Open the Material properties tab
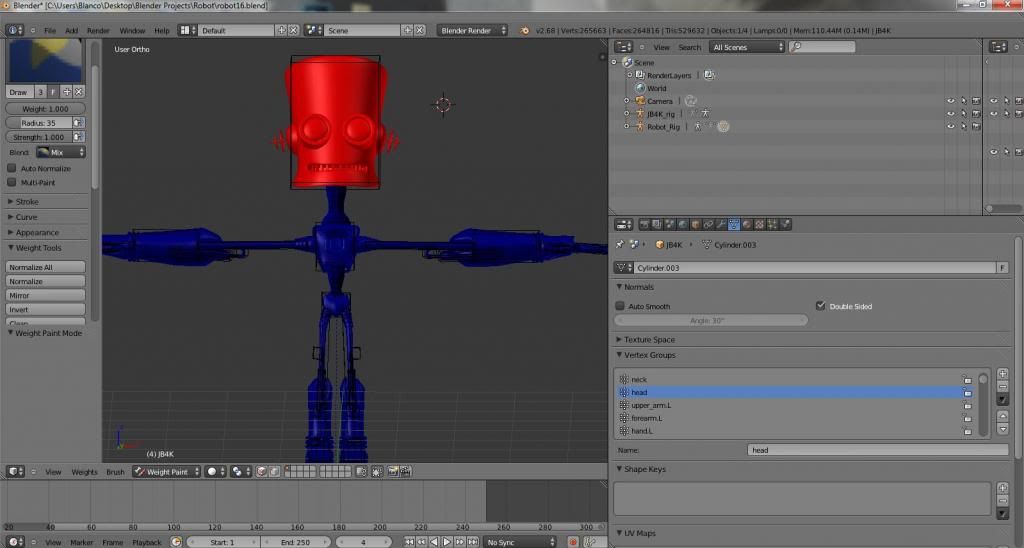Screen dimensions: 1024x548 (747, 225)
